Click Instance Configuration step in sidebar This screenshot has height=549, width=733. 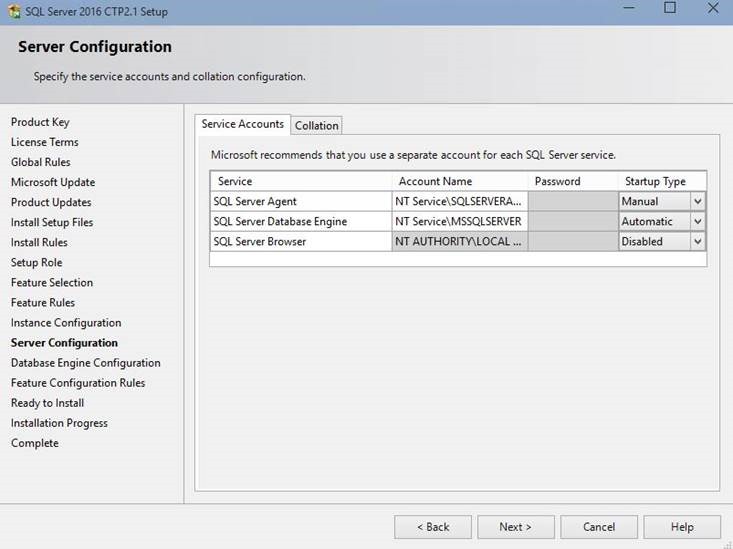pyautogui.click(x=66, y=323)
